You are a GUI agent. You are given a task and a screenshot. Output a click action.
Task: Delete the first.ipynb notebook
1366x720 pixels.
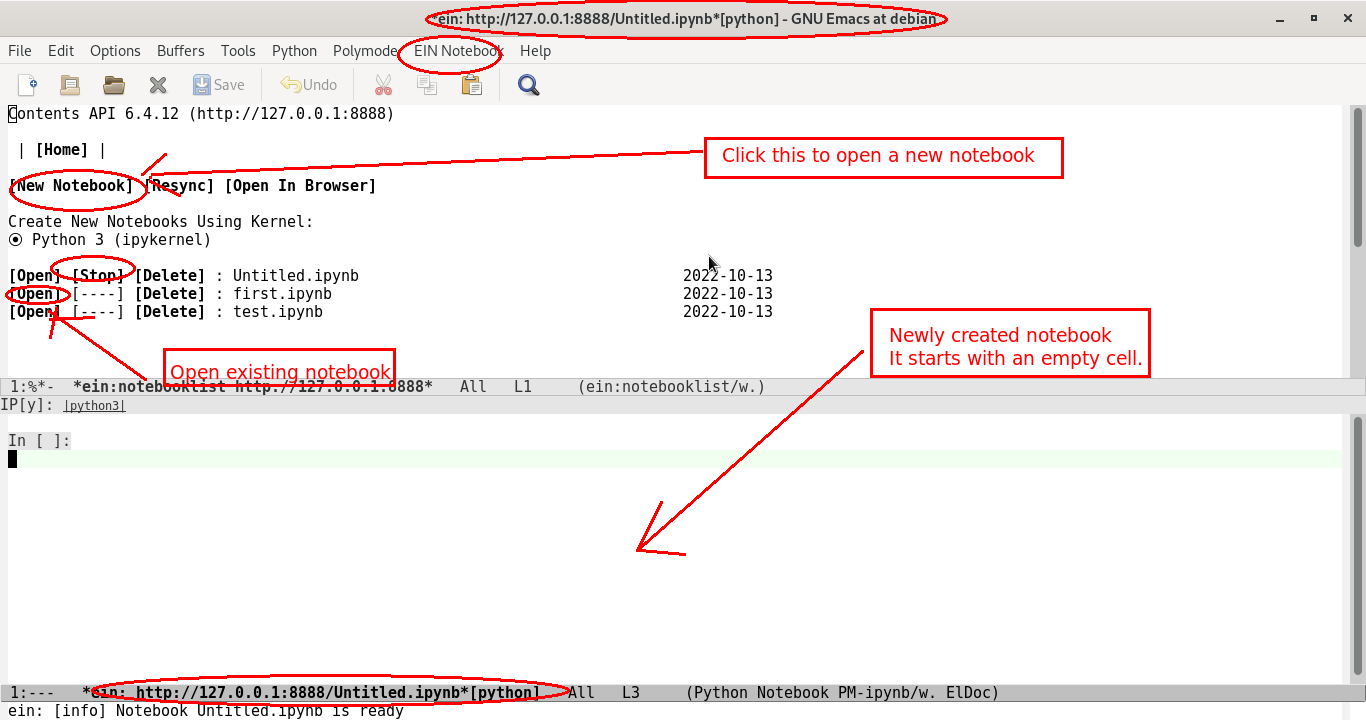pos(170,294)
